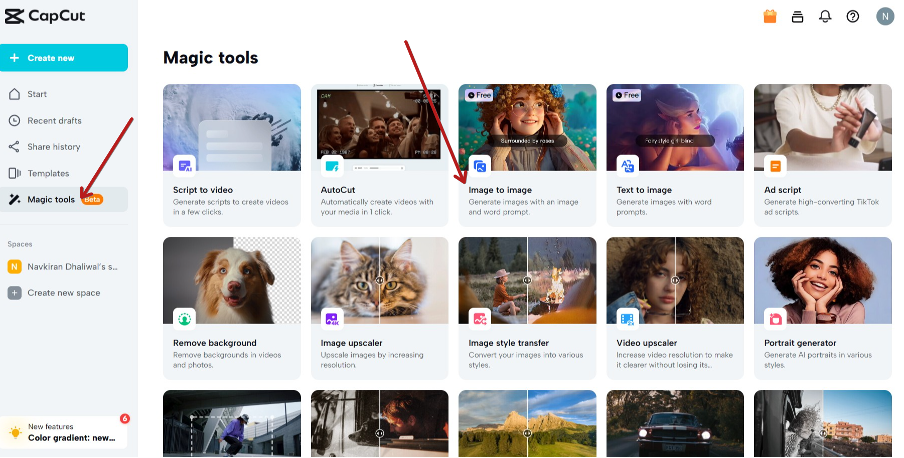Click the black-and-white restoration thumbnail
The image size is (904, 458).
point(379,423)
